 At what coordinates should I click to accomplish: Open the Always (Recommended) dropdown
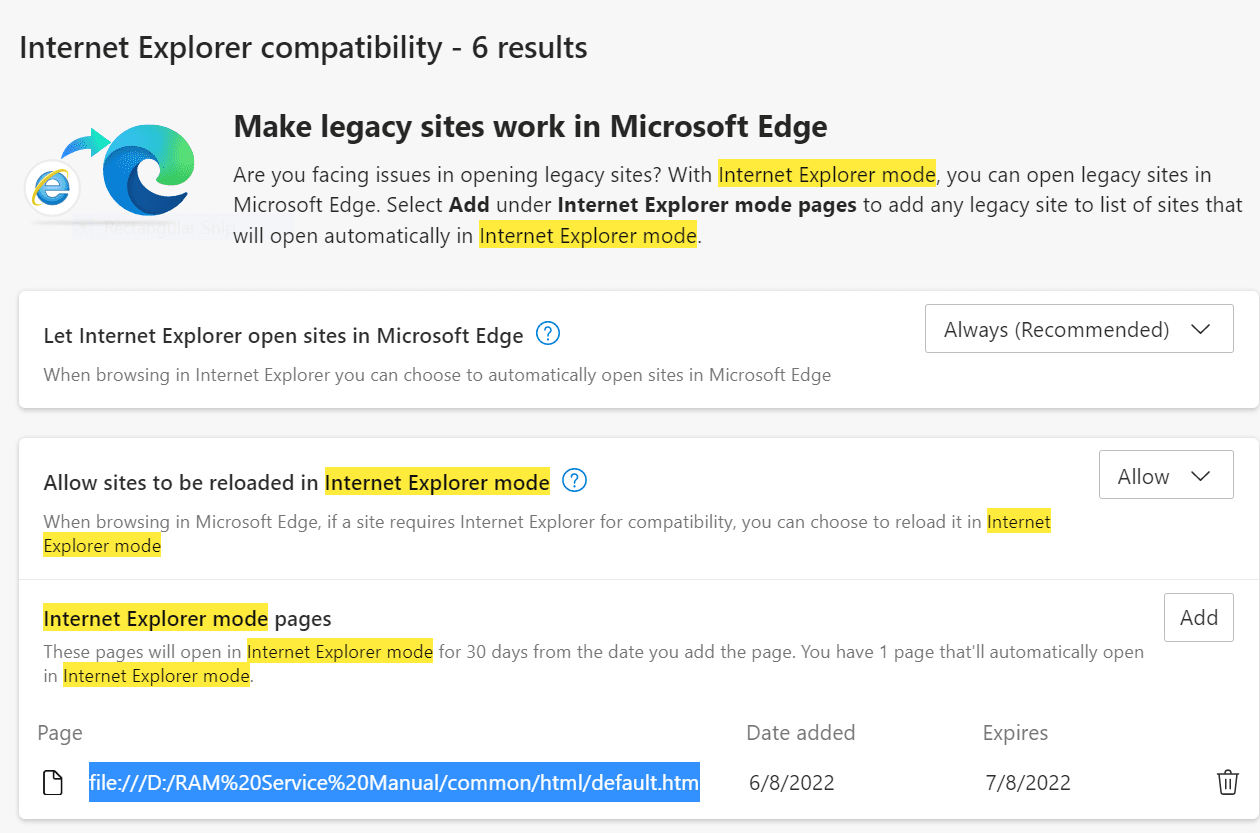pos(1079,329)
